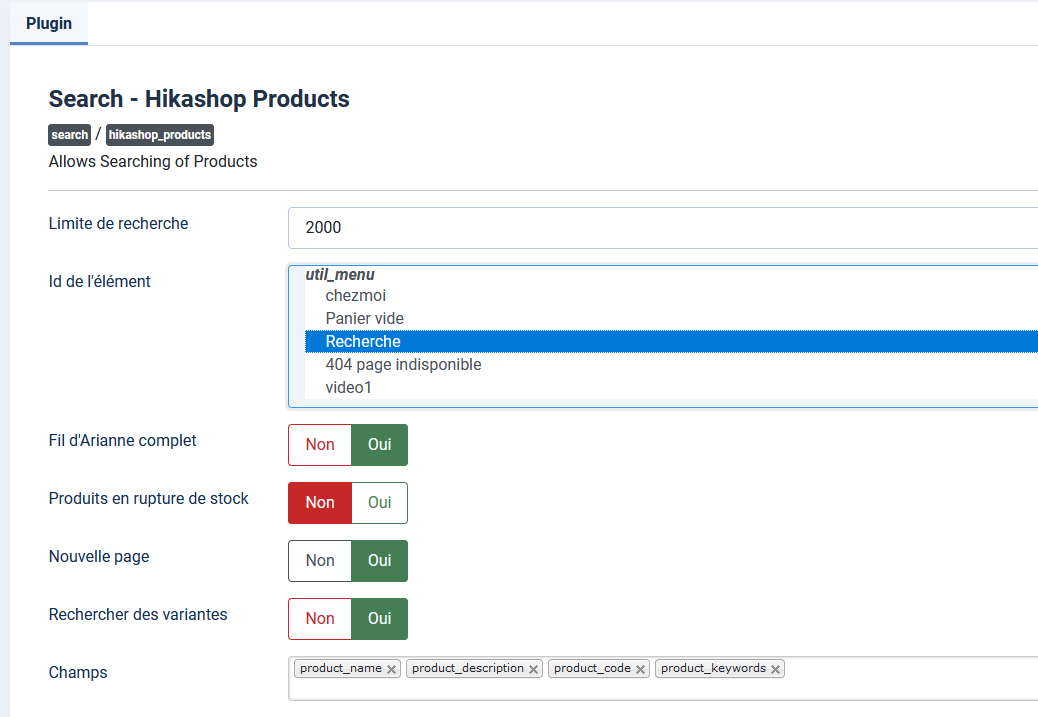Remove the product_name tag
Viewport: 1038px width, 717px height.
click(x=391, y=669)
